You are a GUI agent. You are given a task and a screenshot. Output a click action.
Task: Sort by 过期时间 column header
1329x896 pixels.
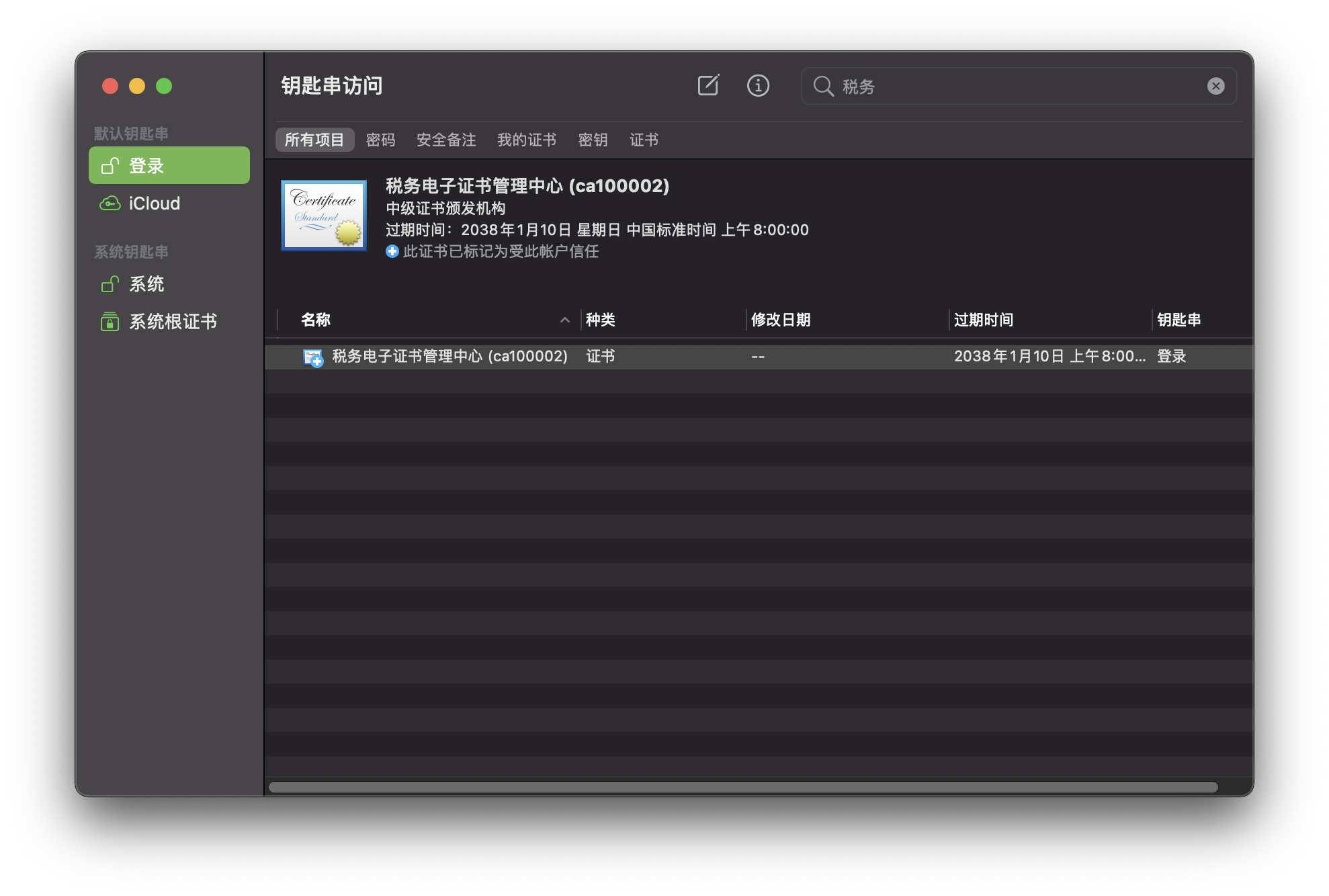click(983, 320)
